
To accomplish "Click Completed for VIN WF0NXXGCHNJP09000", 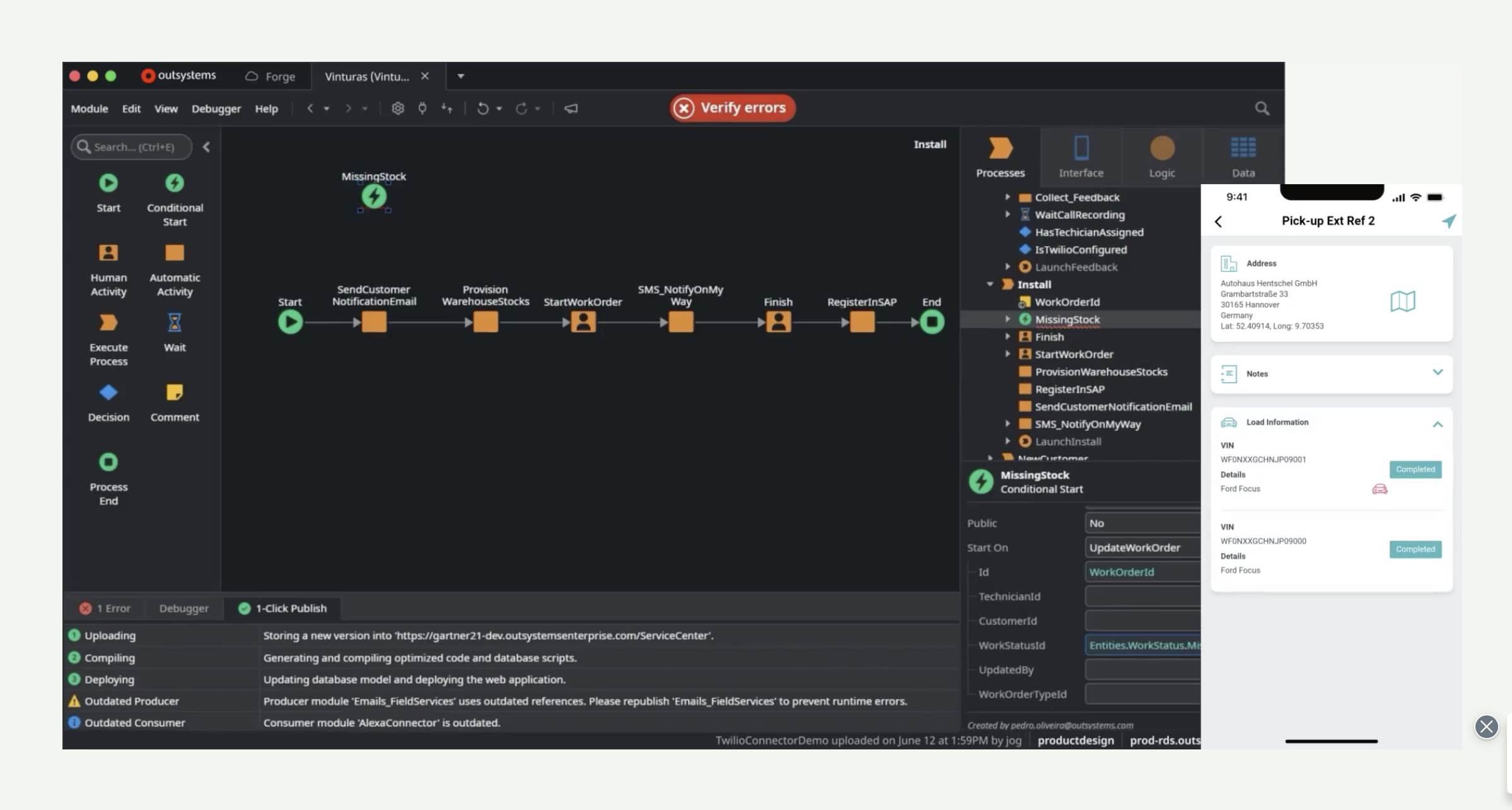I will (1416, 549).
